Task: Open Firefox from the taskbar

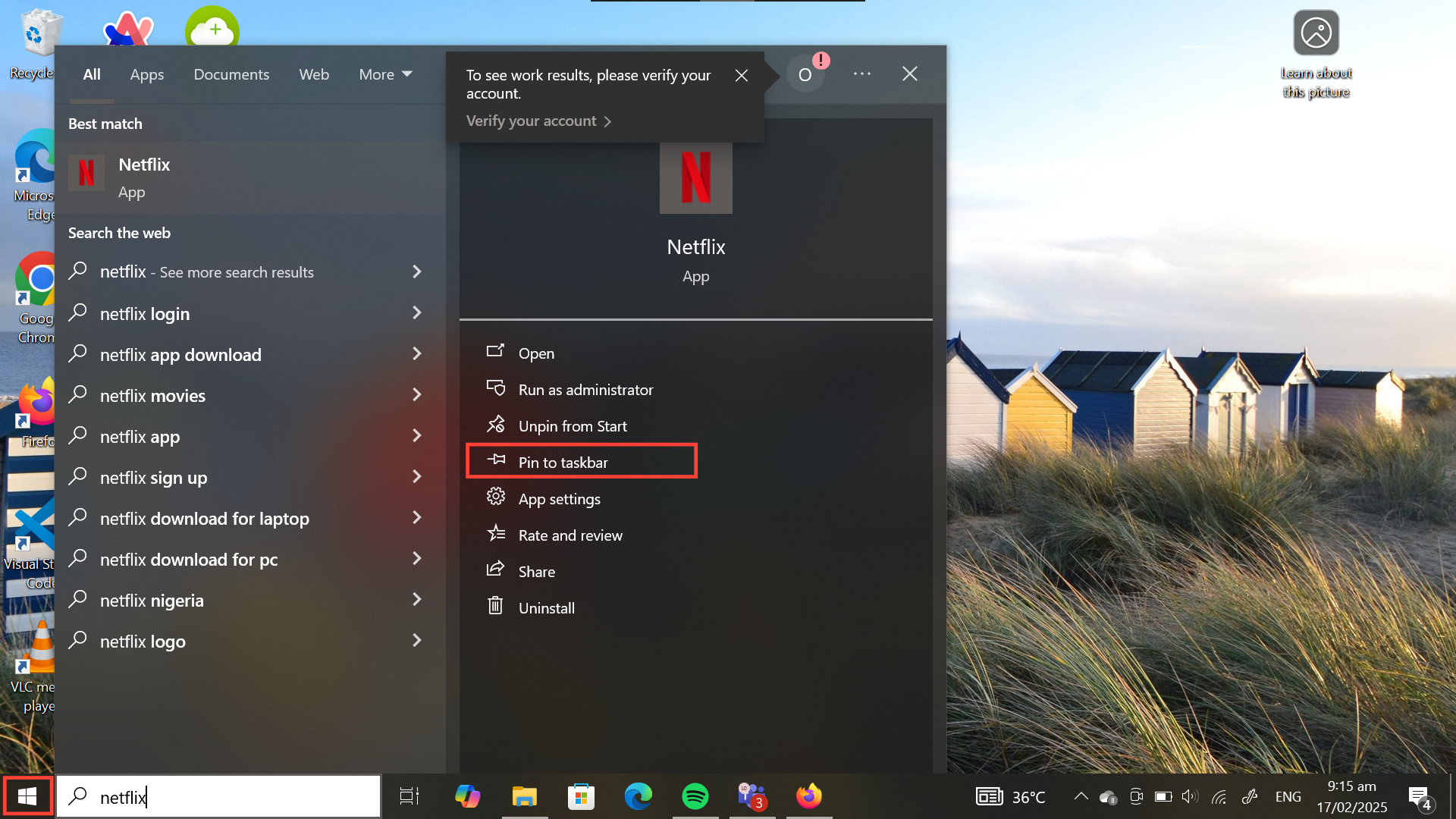Action: tap(808, 796)
